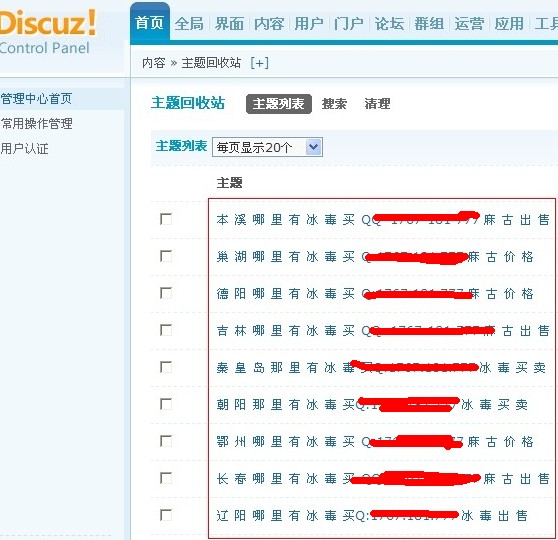This screenshot has height=540, width=558.
Task: Check the box for the 本溪 thread
Action: [x=166, y=219]
